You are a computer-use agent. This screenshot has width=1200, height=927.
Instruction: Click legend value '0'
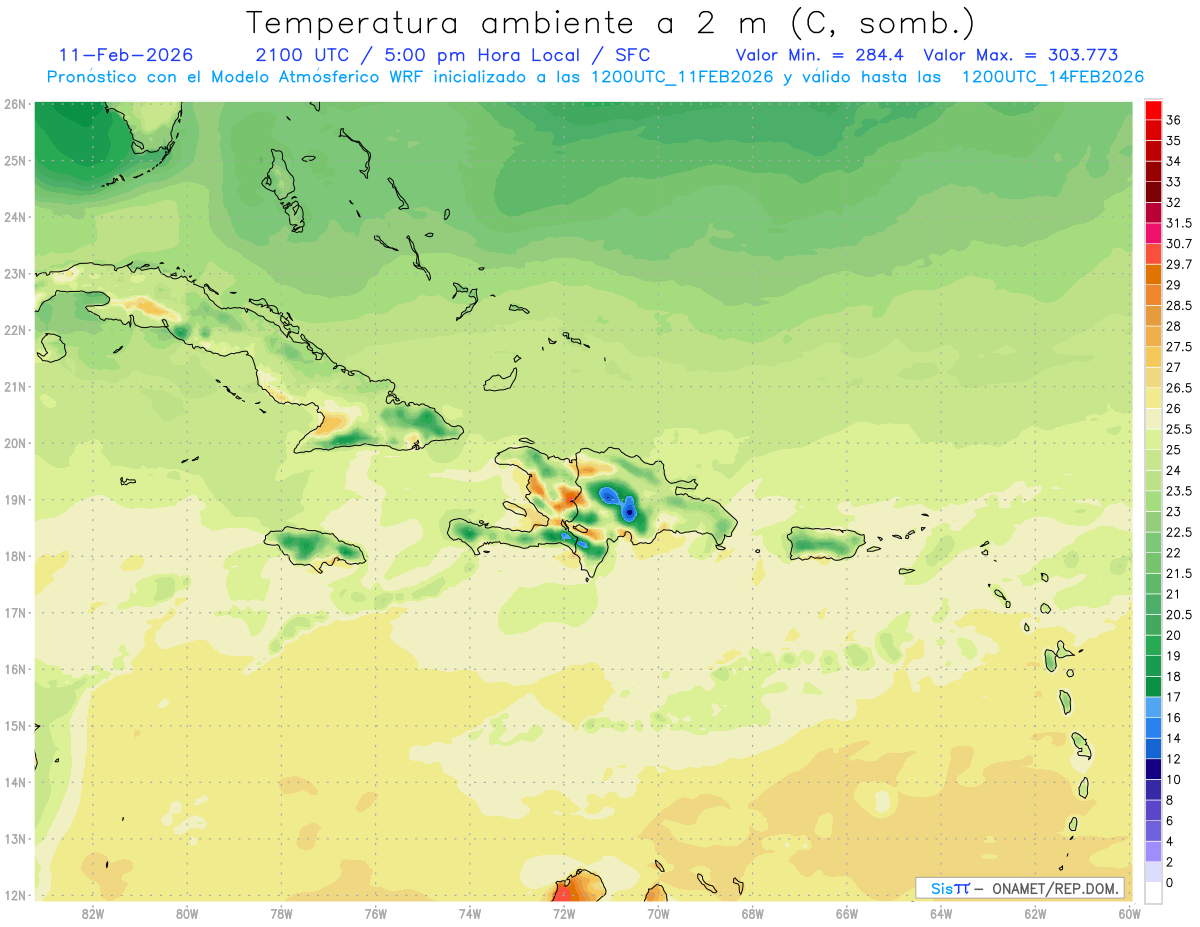(x=1171, y=882)
